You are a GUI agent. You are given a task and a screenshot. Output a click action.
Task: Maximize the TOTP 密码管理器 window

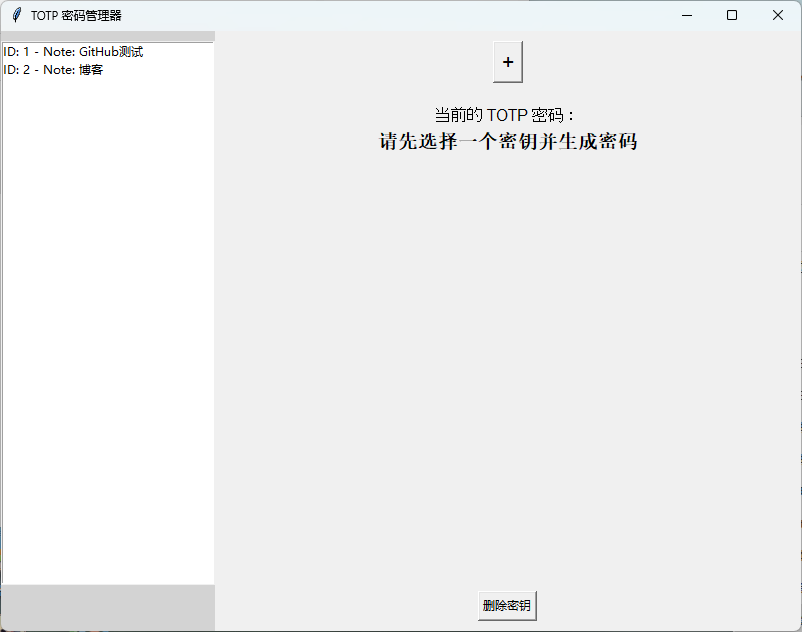pyautogui.click(x=732, y=15)
